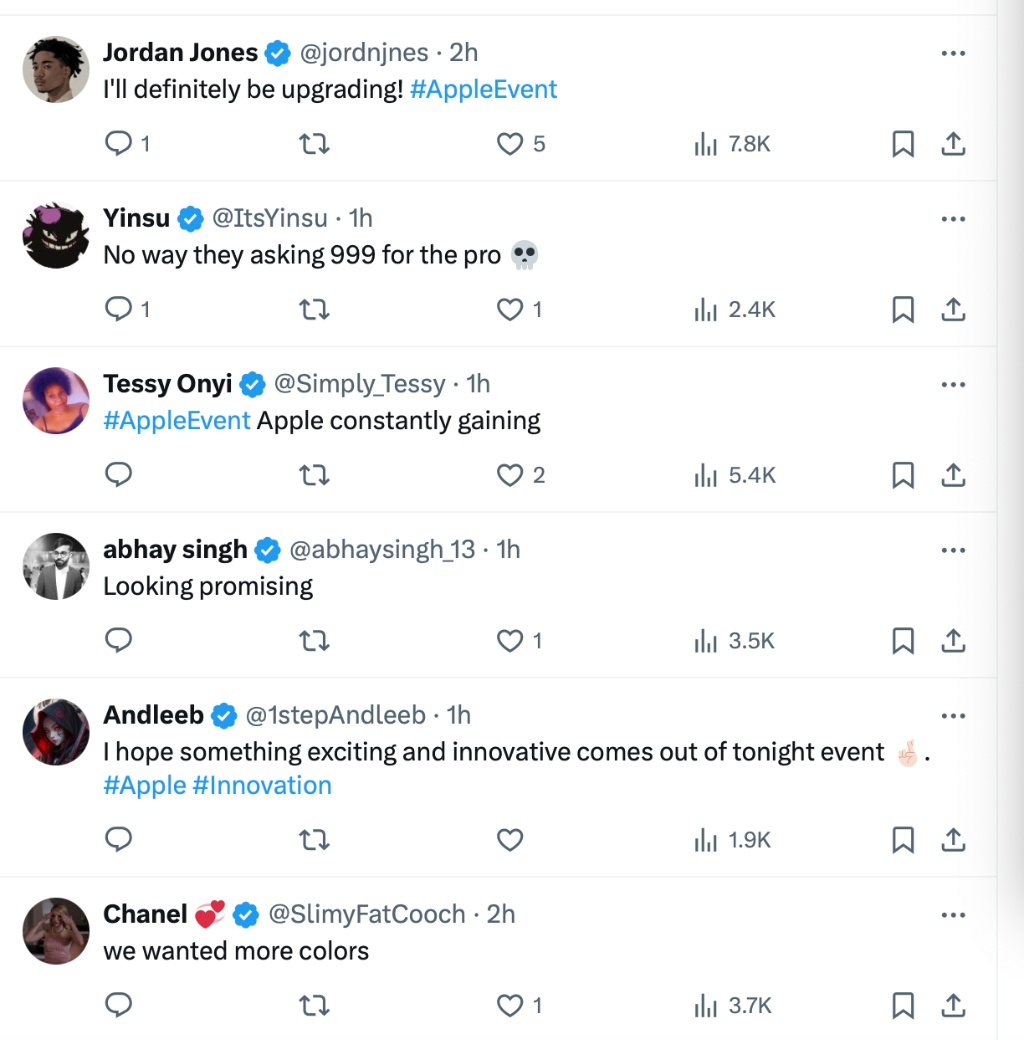
Task: Open @abhaysingh_13 profile handle
Action: tap(382, 549)
